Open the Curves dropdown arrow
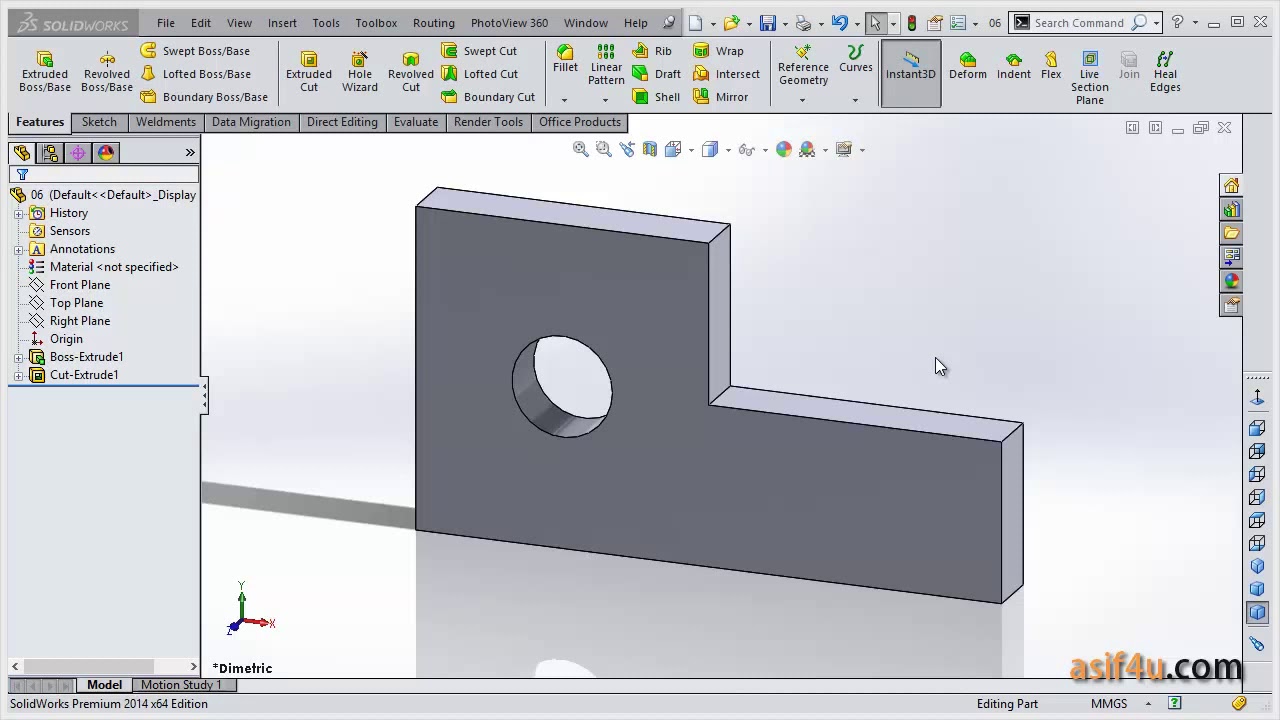 [x=855, y=100]
